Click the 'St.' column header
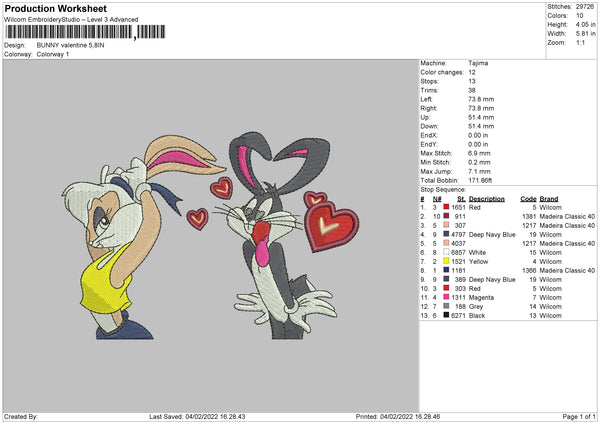This screenshot has height=424, width=600. tap(461, 199)
